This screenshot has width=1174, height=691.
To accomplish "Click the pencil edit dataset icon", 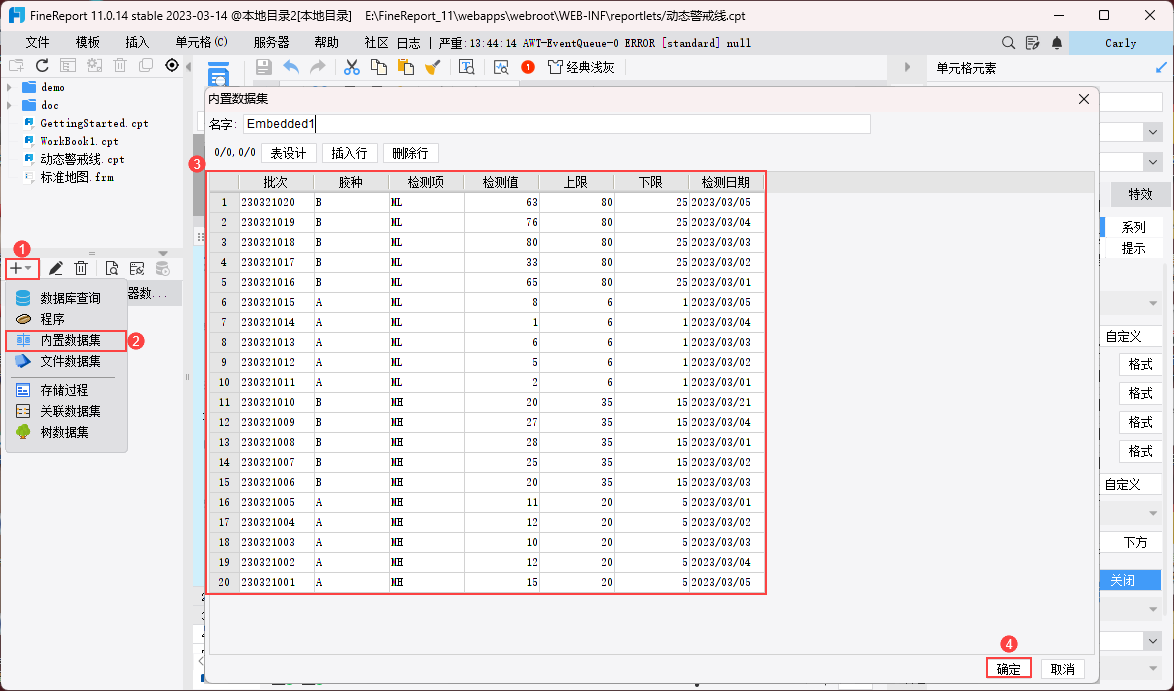I will [55, 268].
